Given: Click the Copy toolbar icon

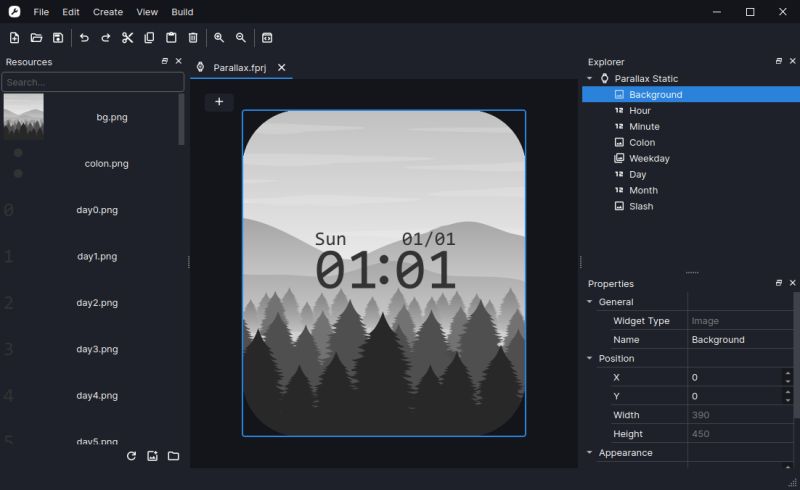Looking at the screenshot, I should pos(149,38).
